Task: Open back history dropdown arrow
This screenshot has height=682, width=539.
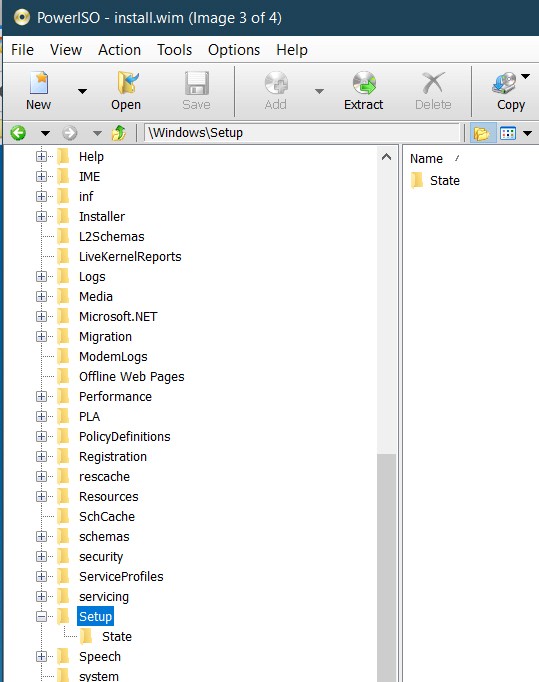Action: click(45, 133)
